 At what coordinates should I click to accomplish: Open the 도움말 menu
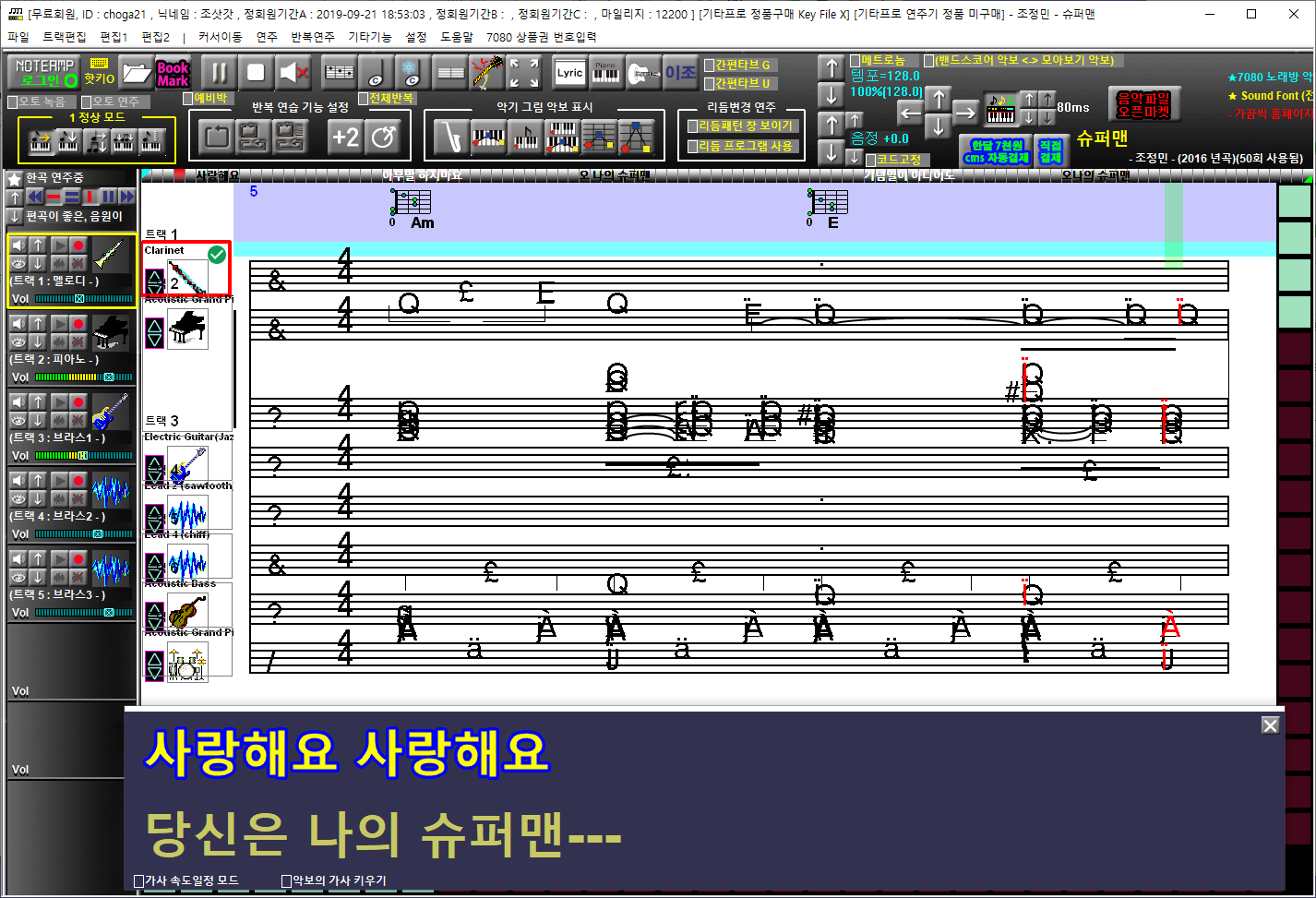457,37
